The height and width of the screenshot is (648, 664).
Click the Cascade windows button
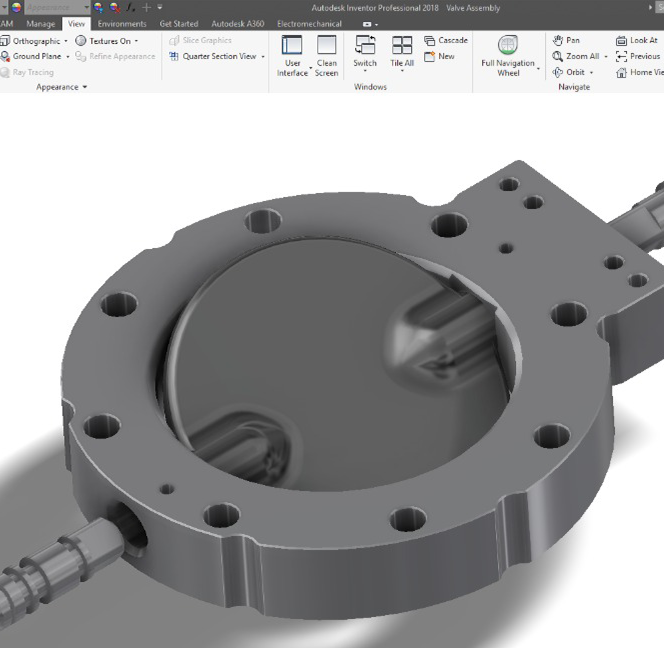click(x=445, y=40)
